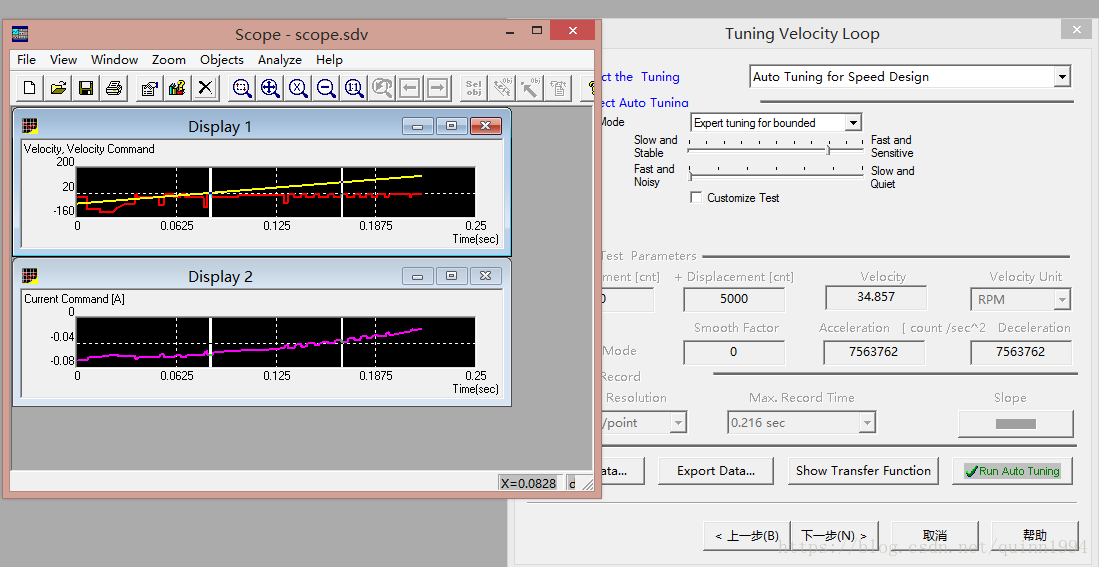Click Show Transfer Function button
1099x567 pixels.
coord(863,471)
